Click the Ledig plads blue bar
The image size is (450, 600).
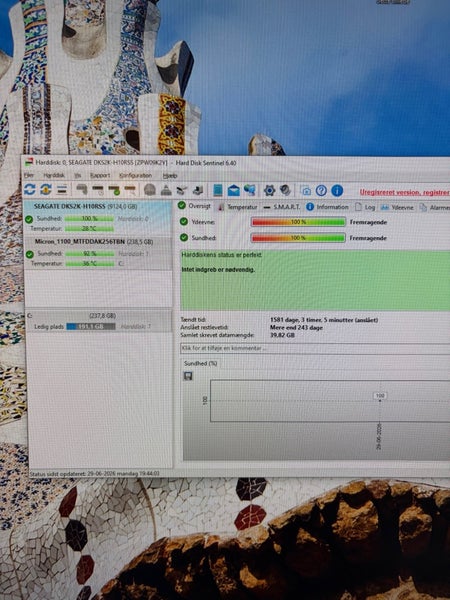(91, 326)
